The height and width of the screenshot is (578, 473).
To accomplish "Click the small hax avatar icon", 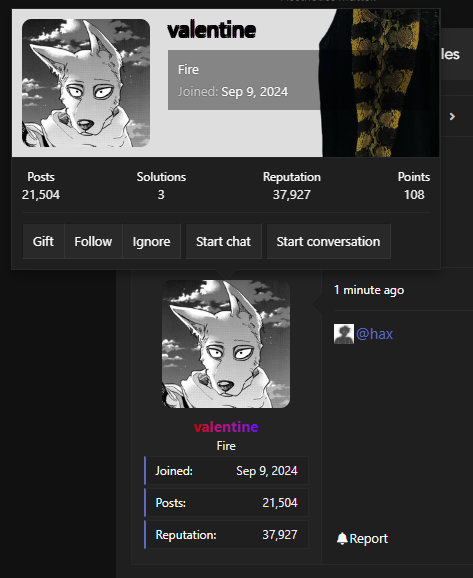I will (344, 334).
